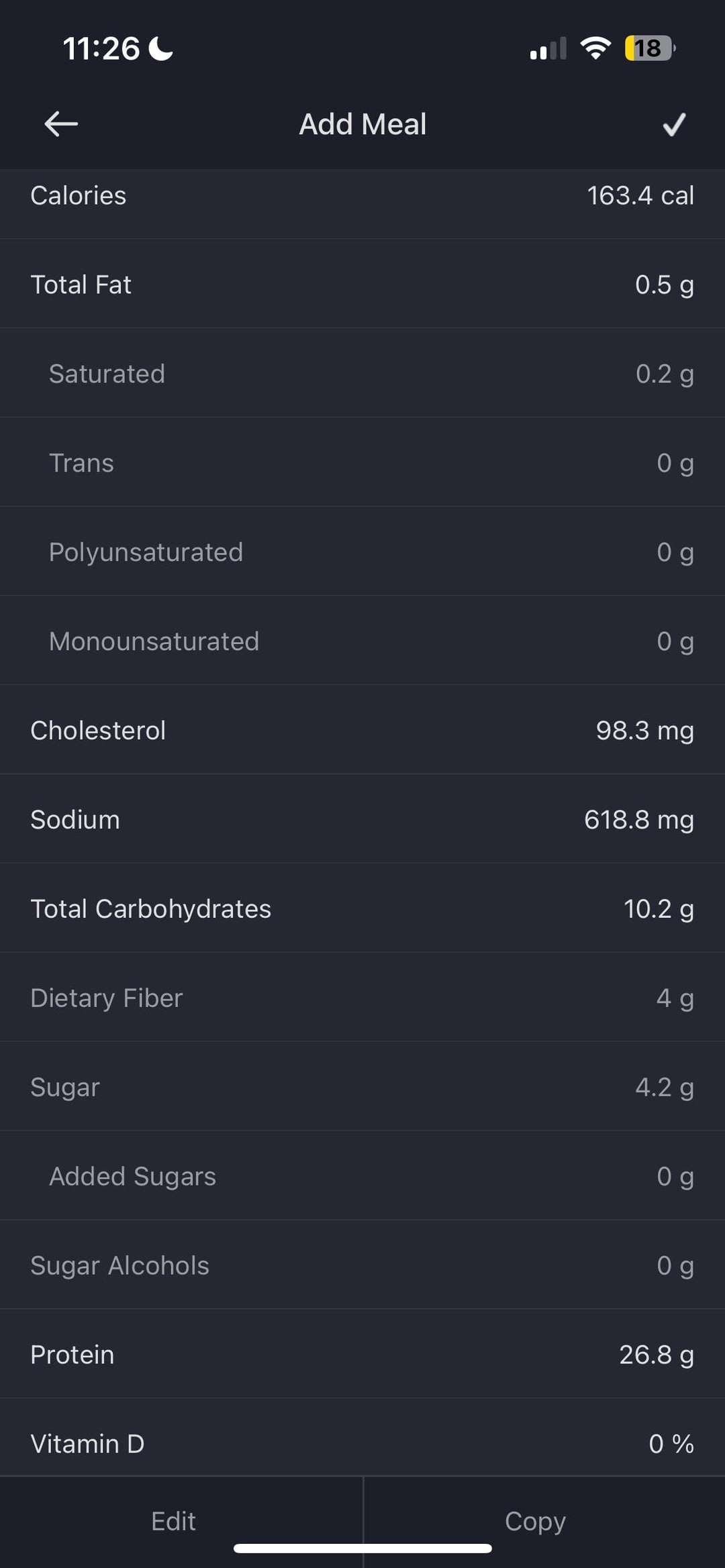
Task: Select the Saturated fat row
Action: (x=362, y=374)
